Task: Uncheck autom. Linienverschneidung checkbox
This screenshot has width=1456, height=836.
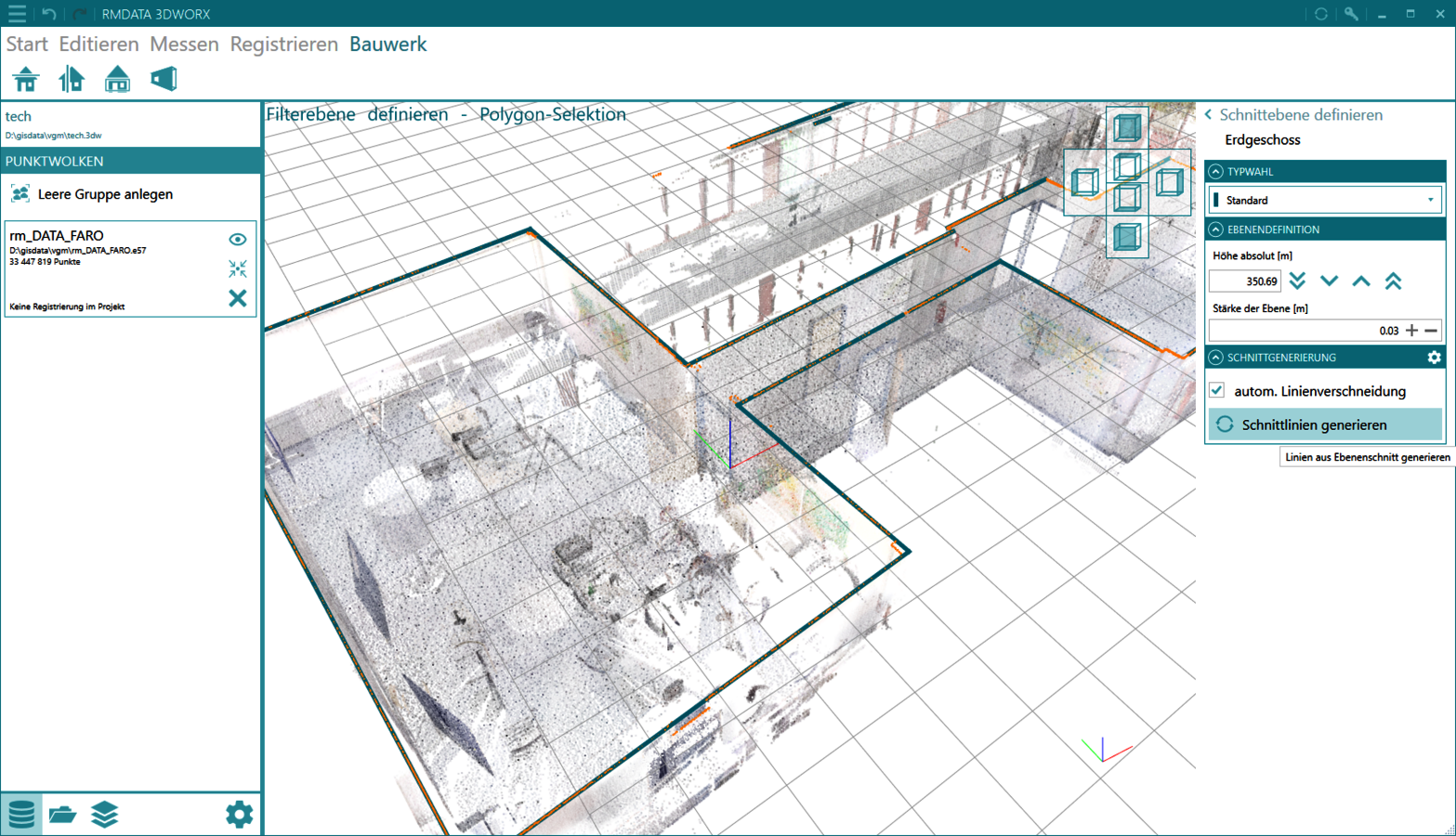Action: pyautogui.click(x=1217, y=391)
